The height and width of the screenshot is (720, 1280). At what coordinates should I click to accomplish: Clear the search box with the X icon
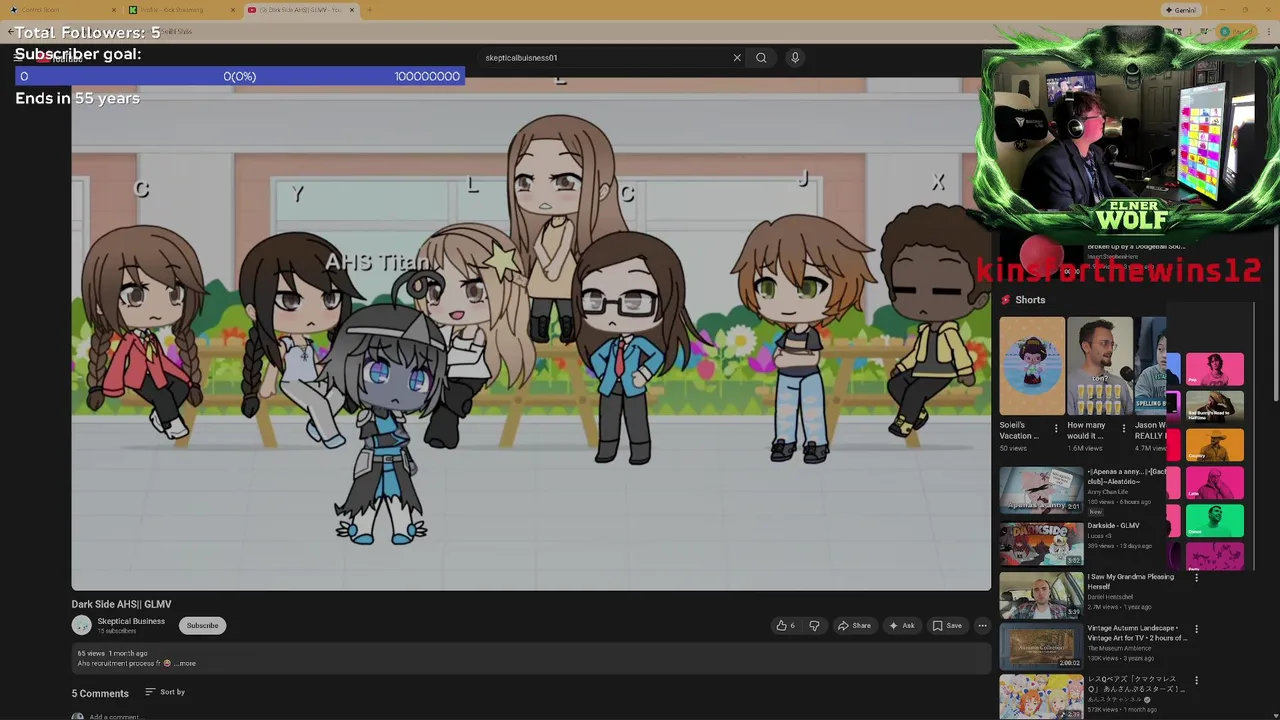(x=737, y=58)
